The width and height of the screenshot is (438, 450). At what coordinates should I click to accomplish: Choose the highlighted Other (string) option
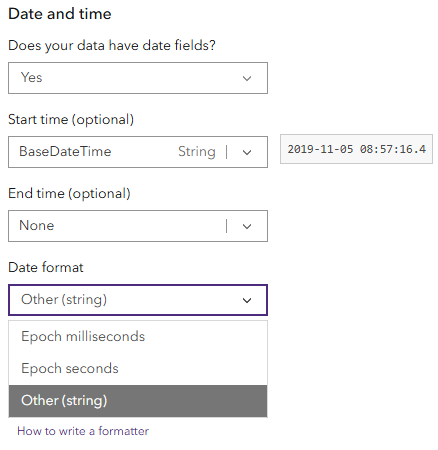138,401
